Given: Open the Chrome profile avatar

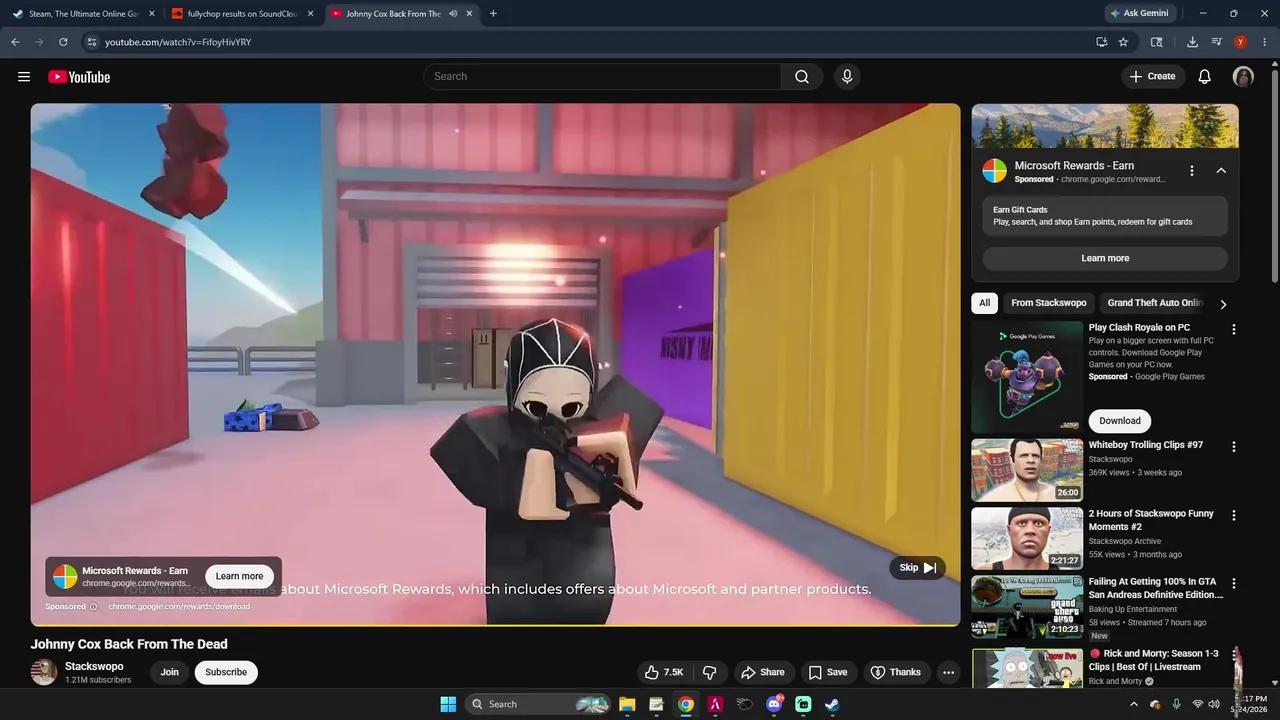Looking at the screenshot, I should point(1240,42).
